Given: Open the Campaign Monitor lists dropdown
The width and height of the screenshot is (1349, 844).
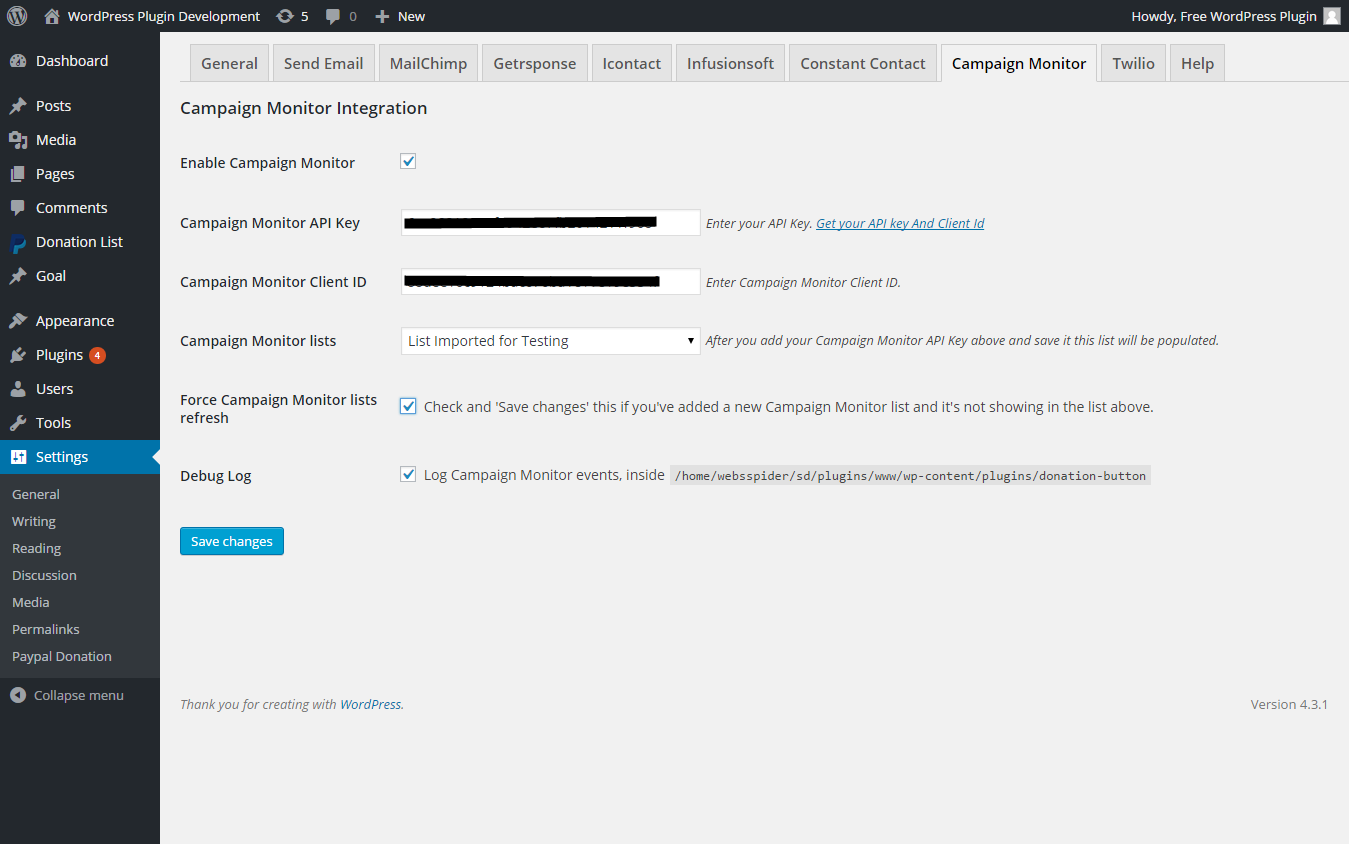Looking at the screenshot, I should (551, 341).
